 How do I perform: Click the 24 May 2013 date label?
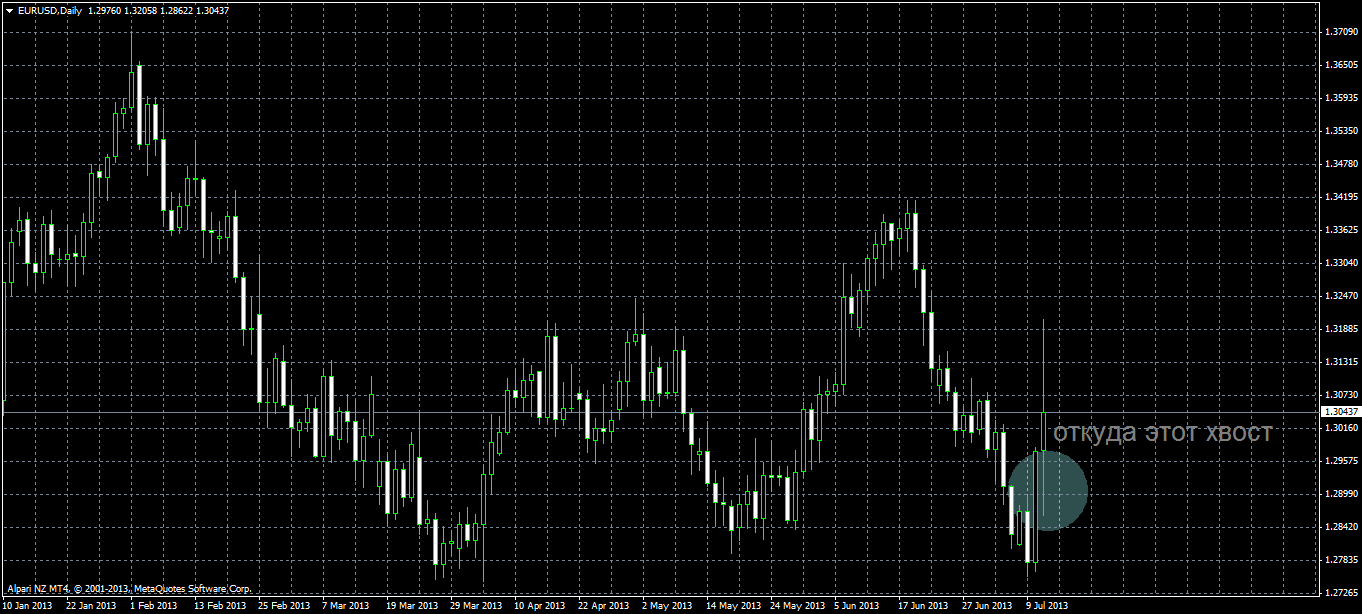click(x=796, y=606)
